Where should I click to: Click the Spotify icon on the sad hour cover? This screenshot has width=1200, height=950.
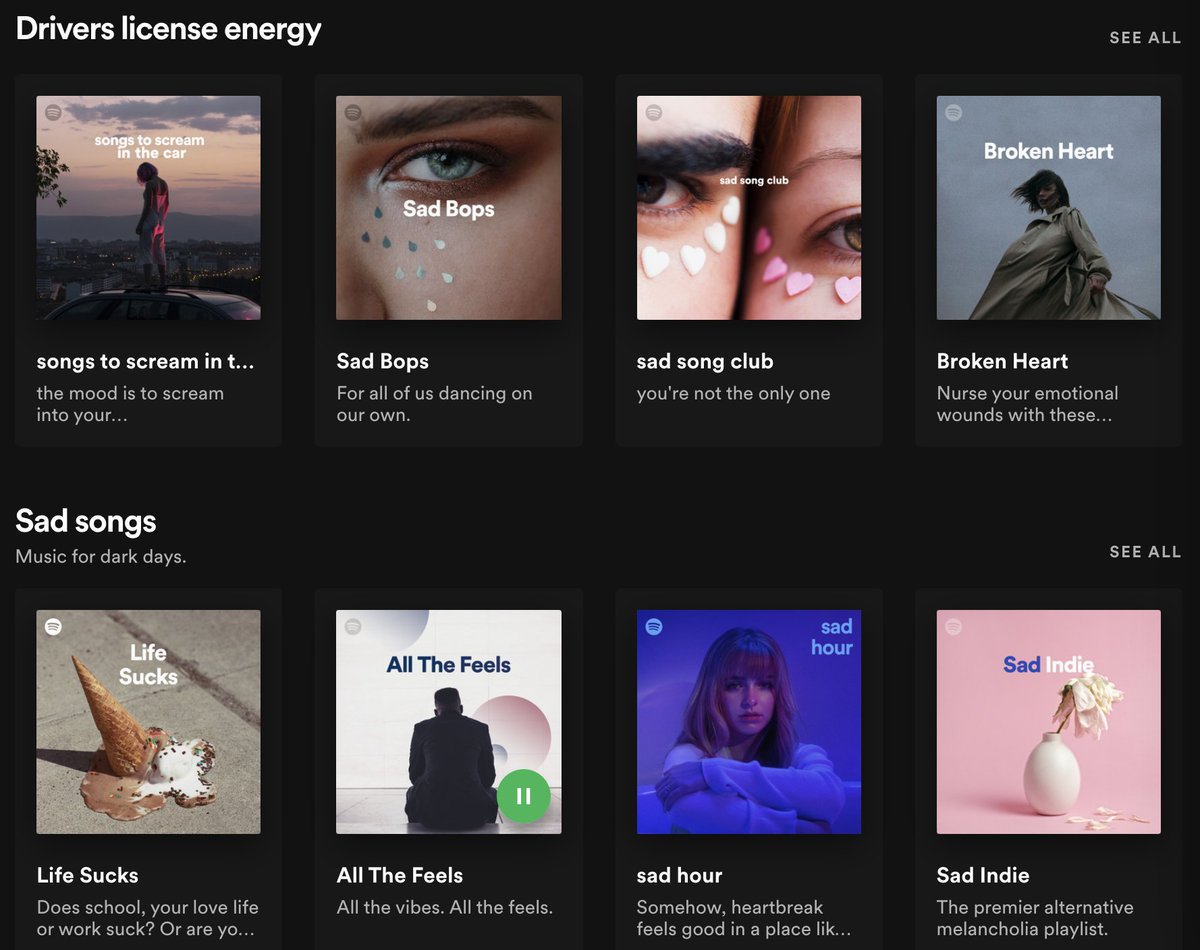652,627
